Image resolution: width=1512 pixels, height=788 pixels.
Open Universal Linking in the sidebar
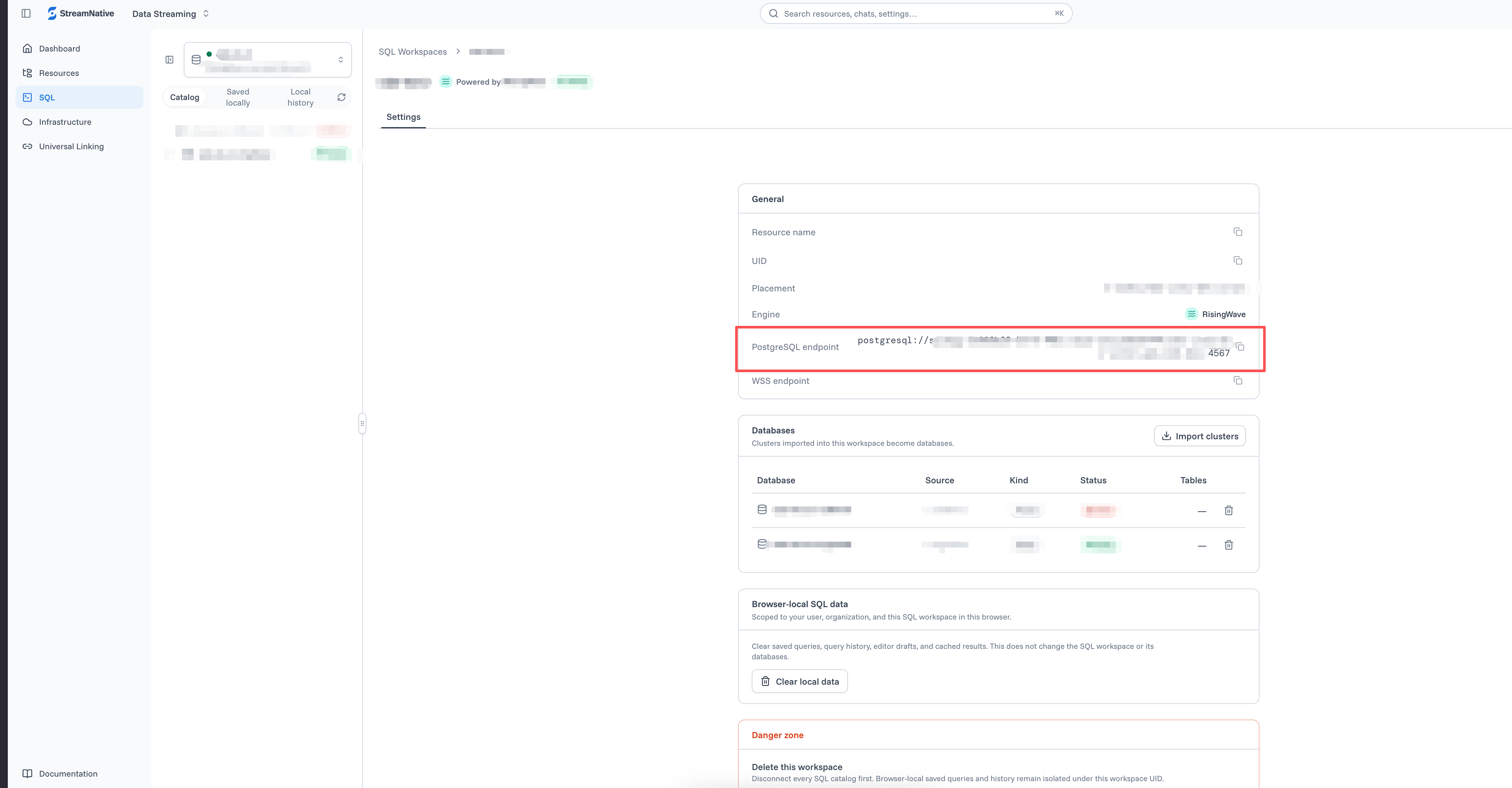pos(79,147)
